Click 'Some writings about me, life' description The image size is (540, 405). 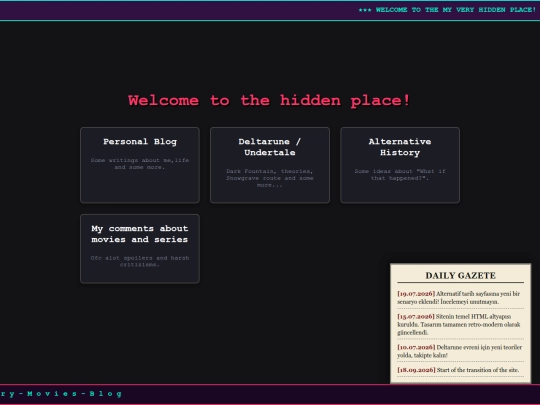coord(140,164)
